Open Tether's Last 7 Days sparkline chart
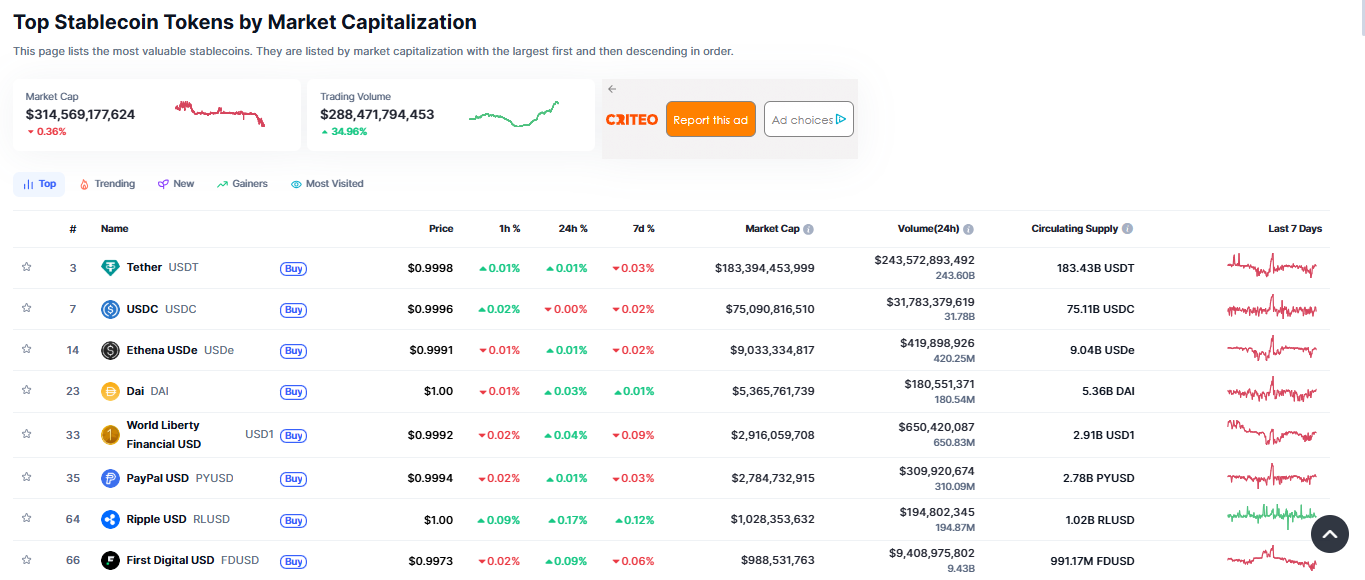 pyautogui.click(x=1273, y=267)
